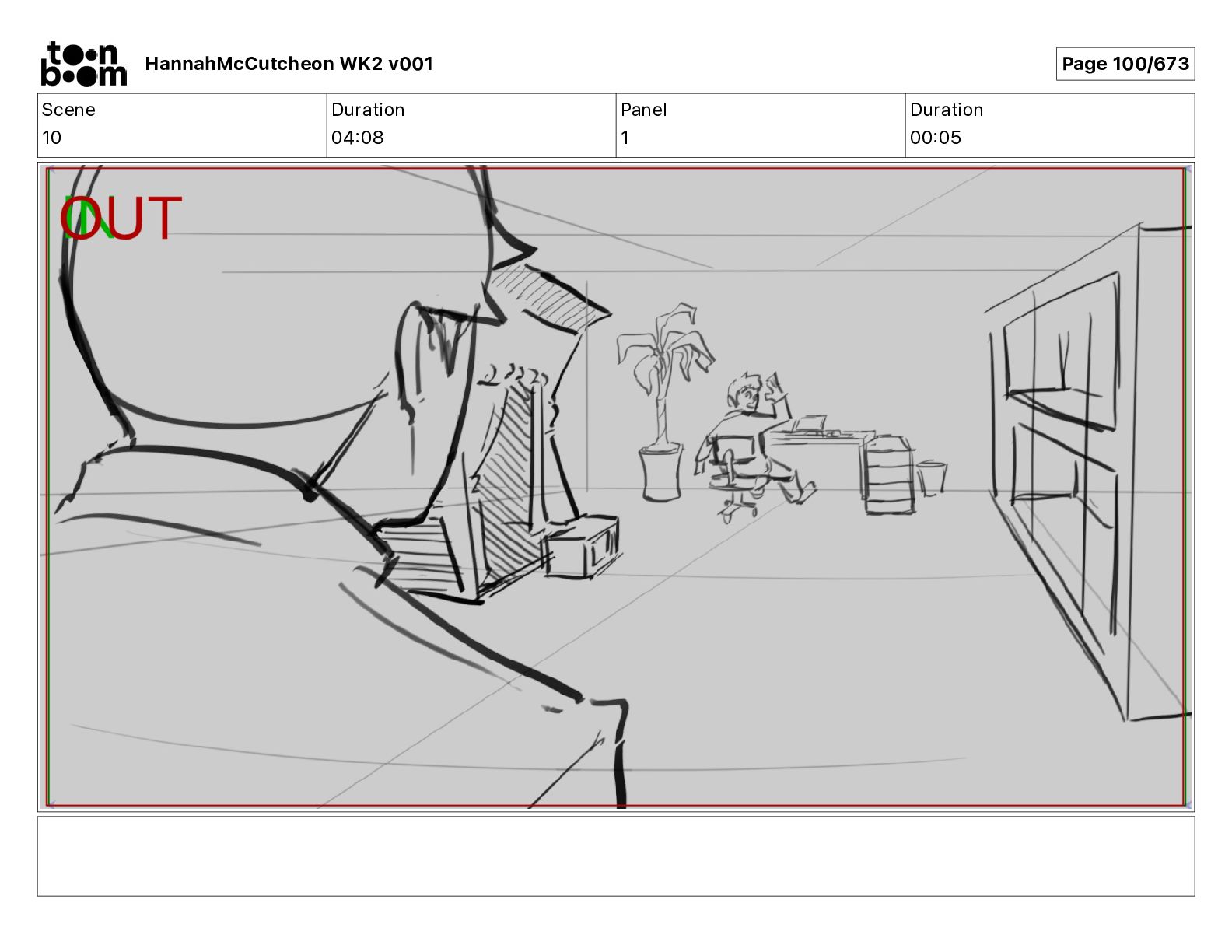Select the title 'HannahMcCutcheon WK2 v001'

coord(289,64)
